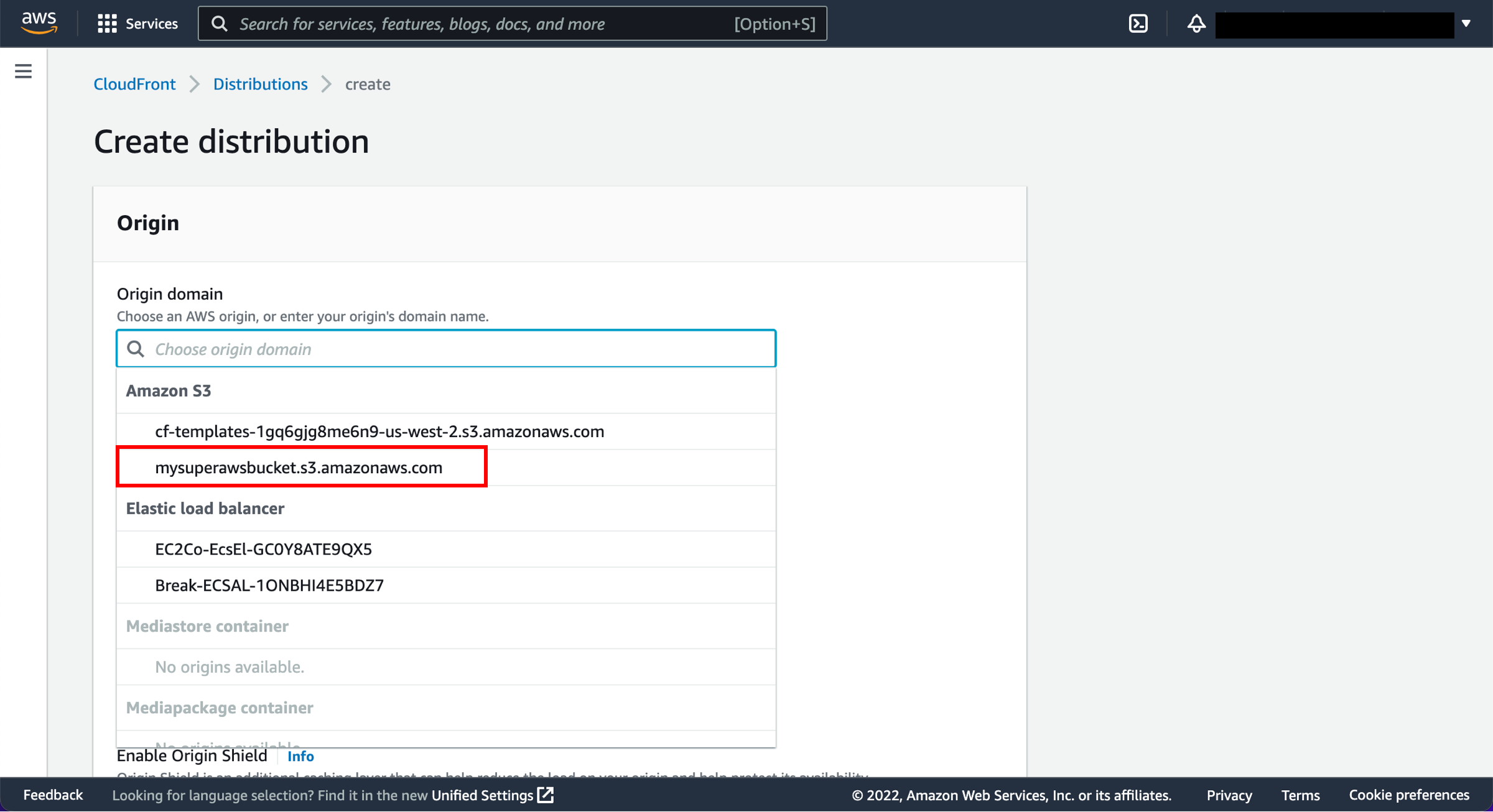Screen dimensions: 1493x812
Task: Open Cookie preferences in footer
Action: 1409,795
